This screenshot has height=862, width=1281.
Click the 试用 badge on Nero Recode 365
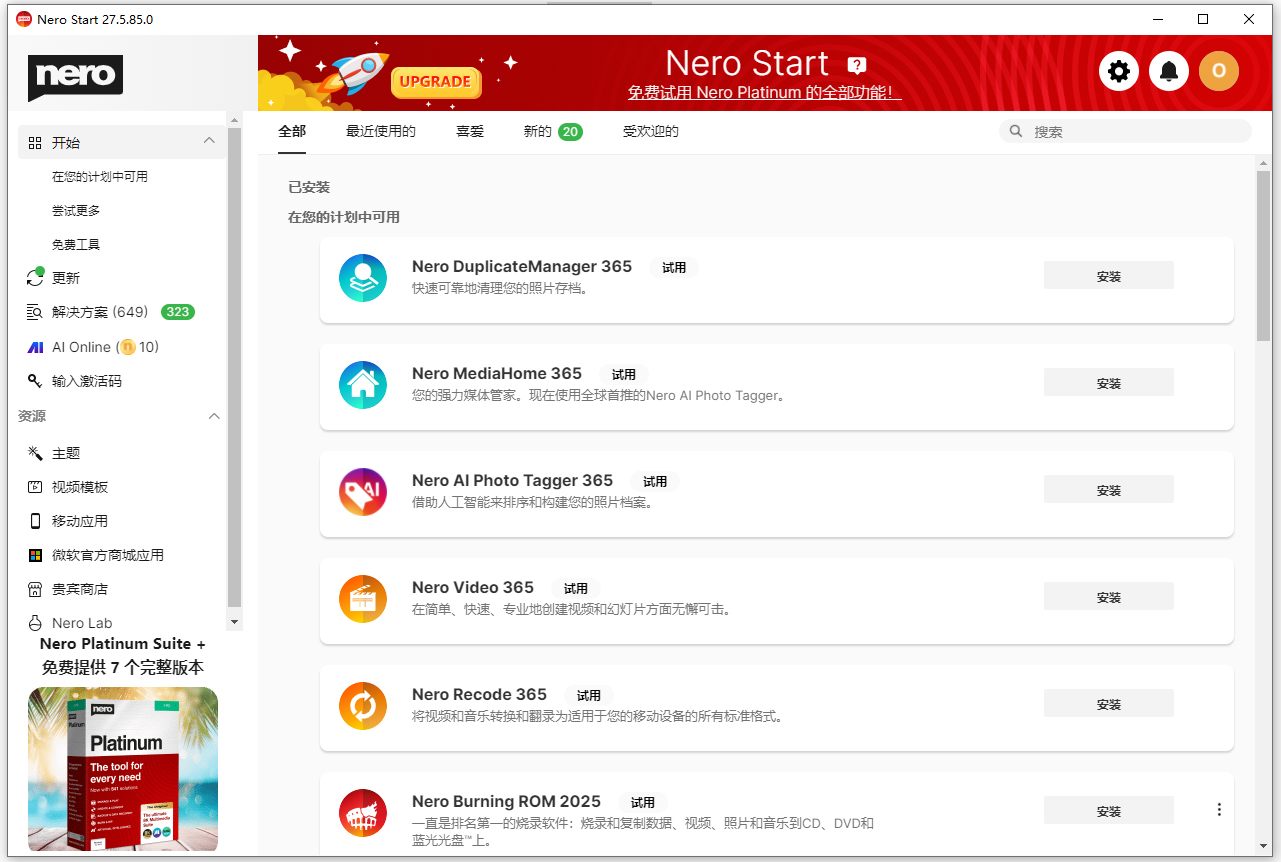coord(589,695)
